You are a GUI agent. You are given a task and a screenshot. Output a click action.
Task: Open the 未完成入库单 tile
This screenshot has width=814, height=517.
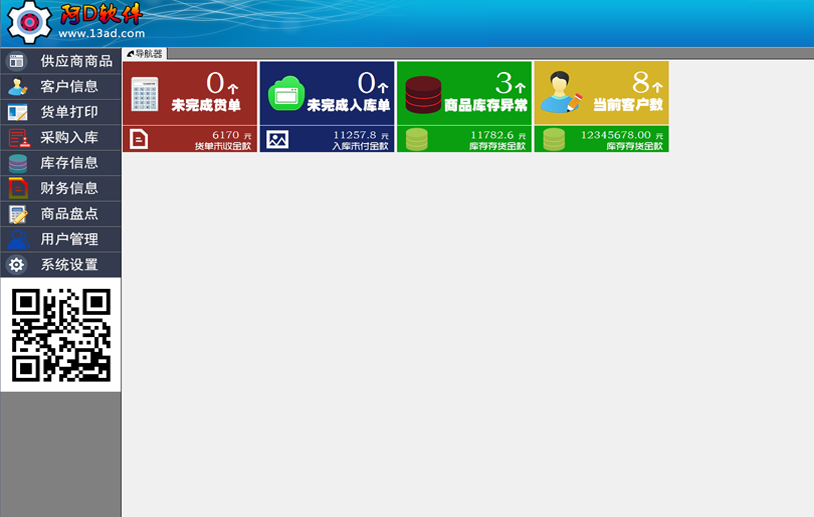[x=327, y=93]
